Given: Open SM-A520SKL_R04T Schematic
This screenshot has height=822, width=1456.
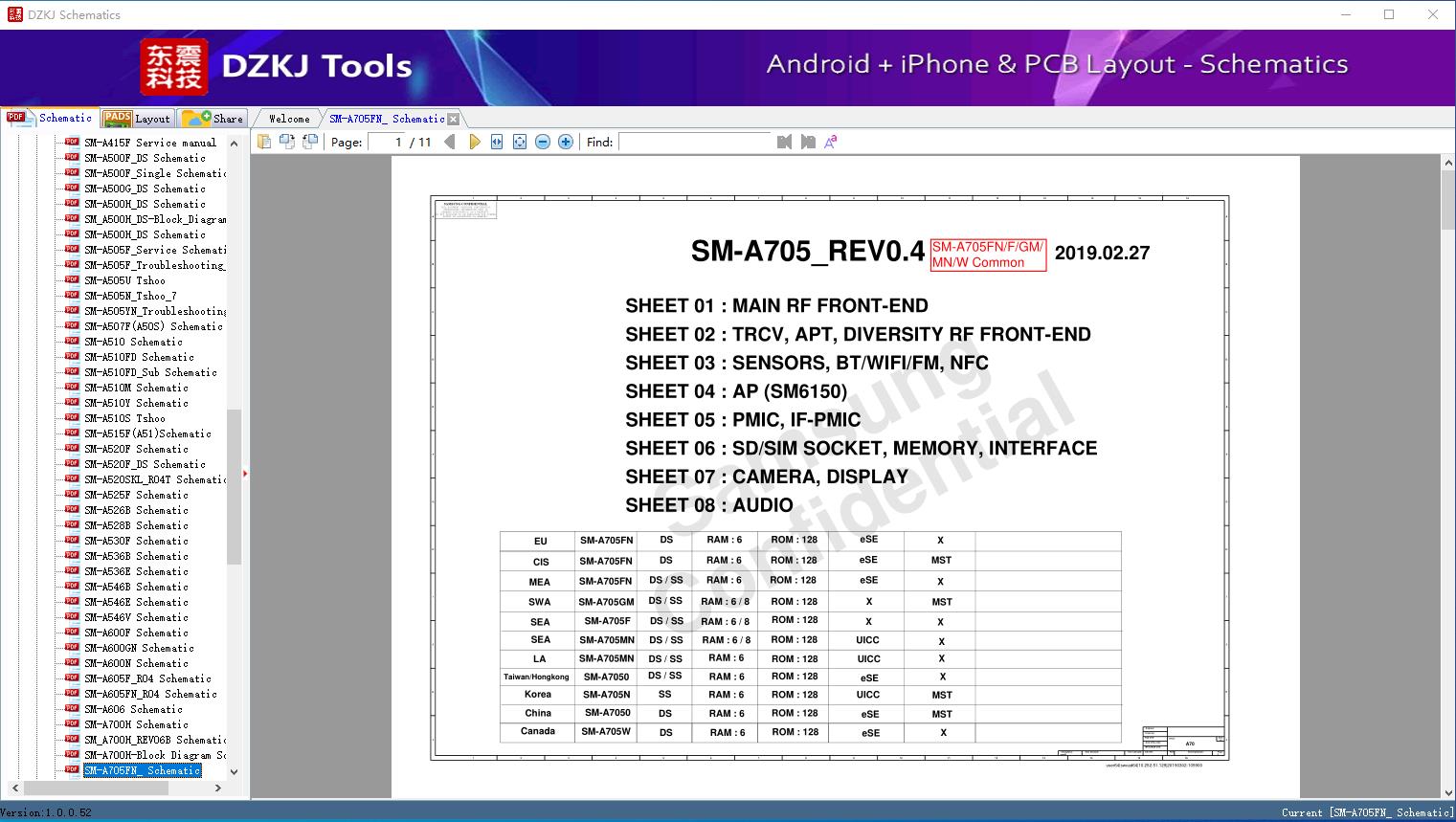Looking at the screenshot, I should (x=155, y=479).
